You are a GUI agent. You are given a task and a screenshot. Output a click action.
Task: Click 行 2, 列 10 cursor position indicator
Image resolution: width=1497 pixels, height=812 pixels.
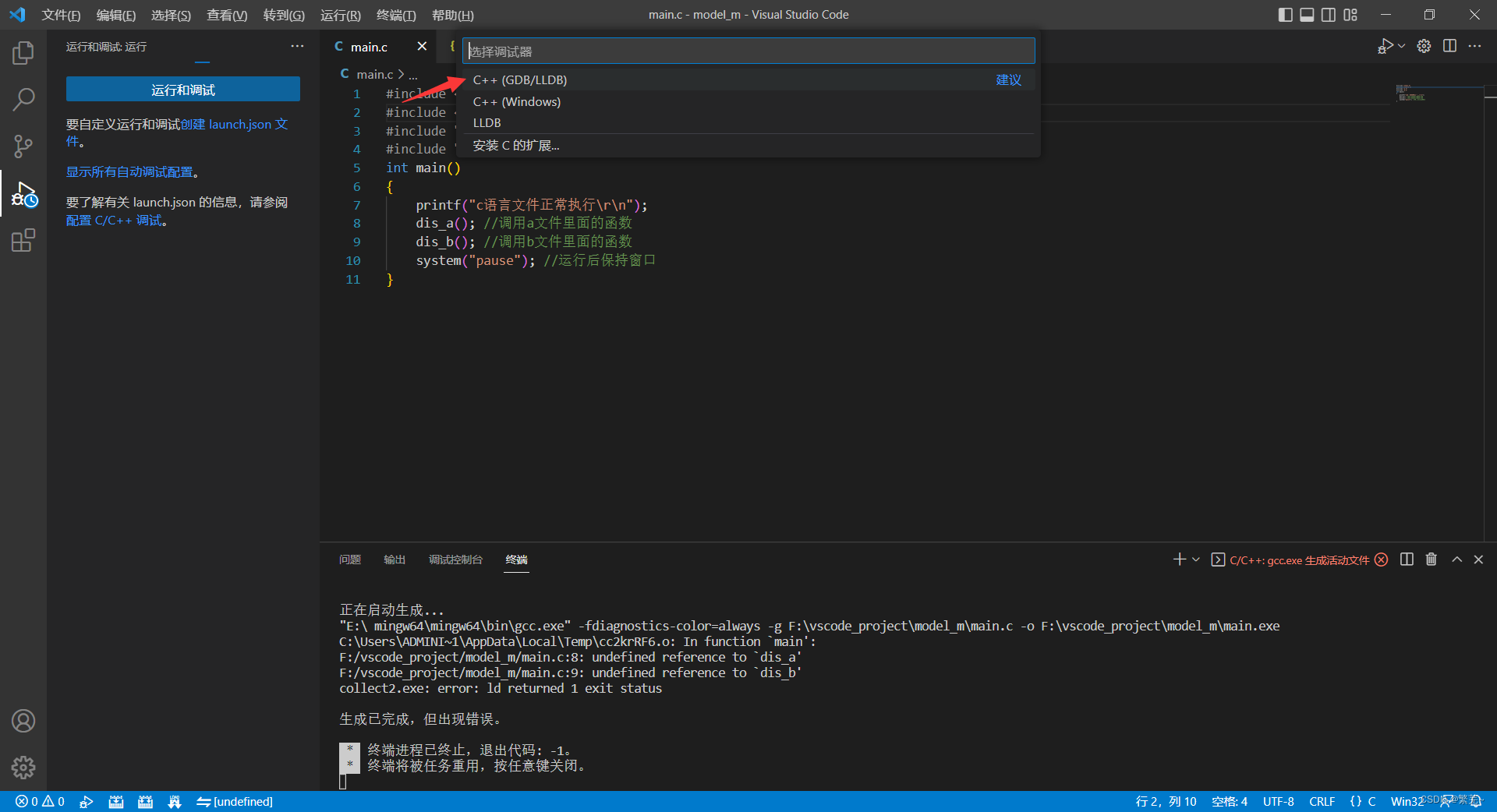pyautogui.click(x=1166, y=801)
